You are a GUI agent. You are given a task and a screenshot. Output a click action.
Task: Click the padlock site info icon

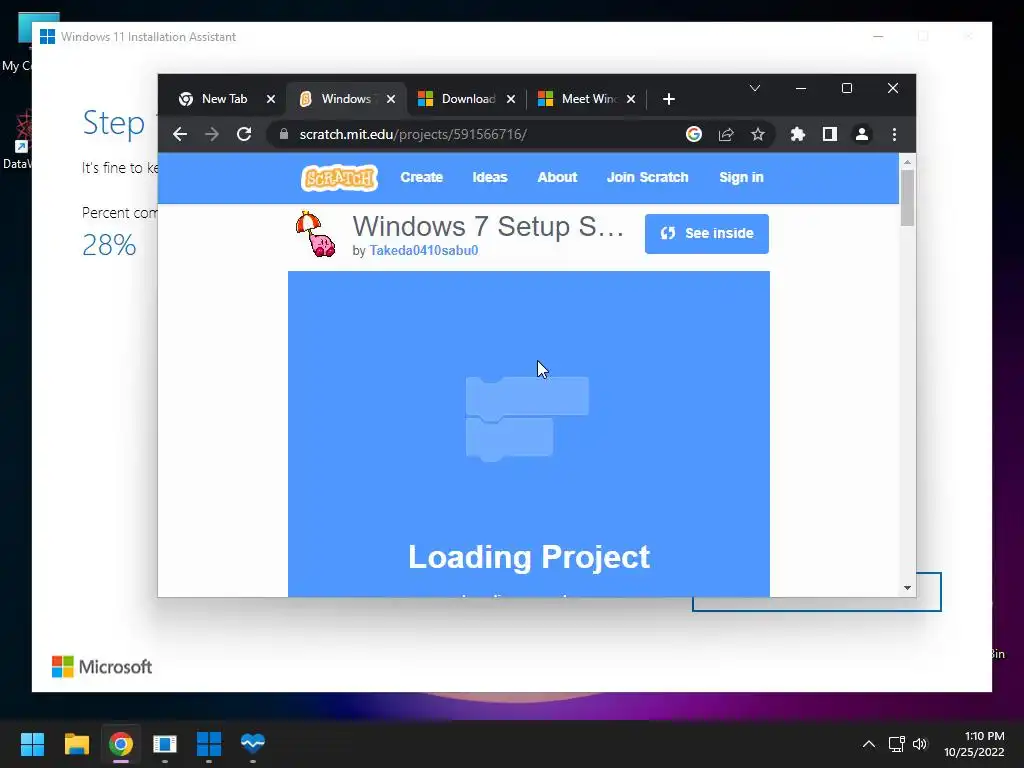[x=283, y=134]
